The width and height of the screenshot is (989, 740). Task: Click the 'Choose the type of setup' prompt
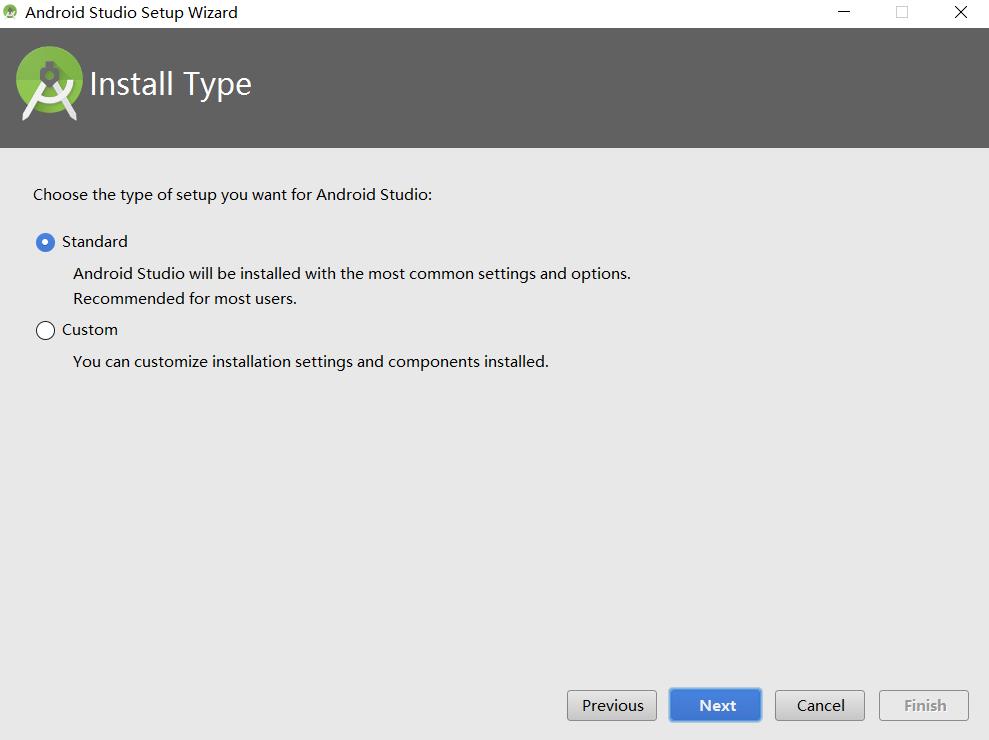(x=232, y=194)
